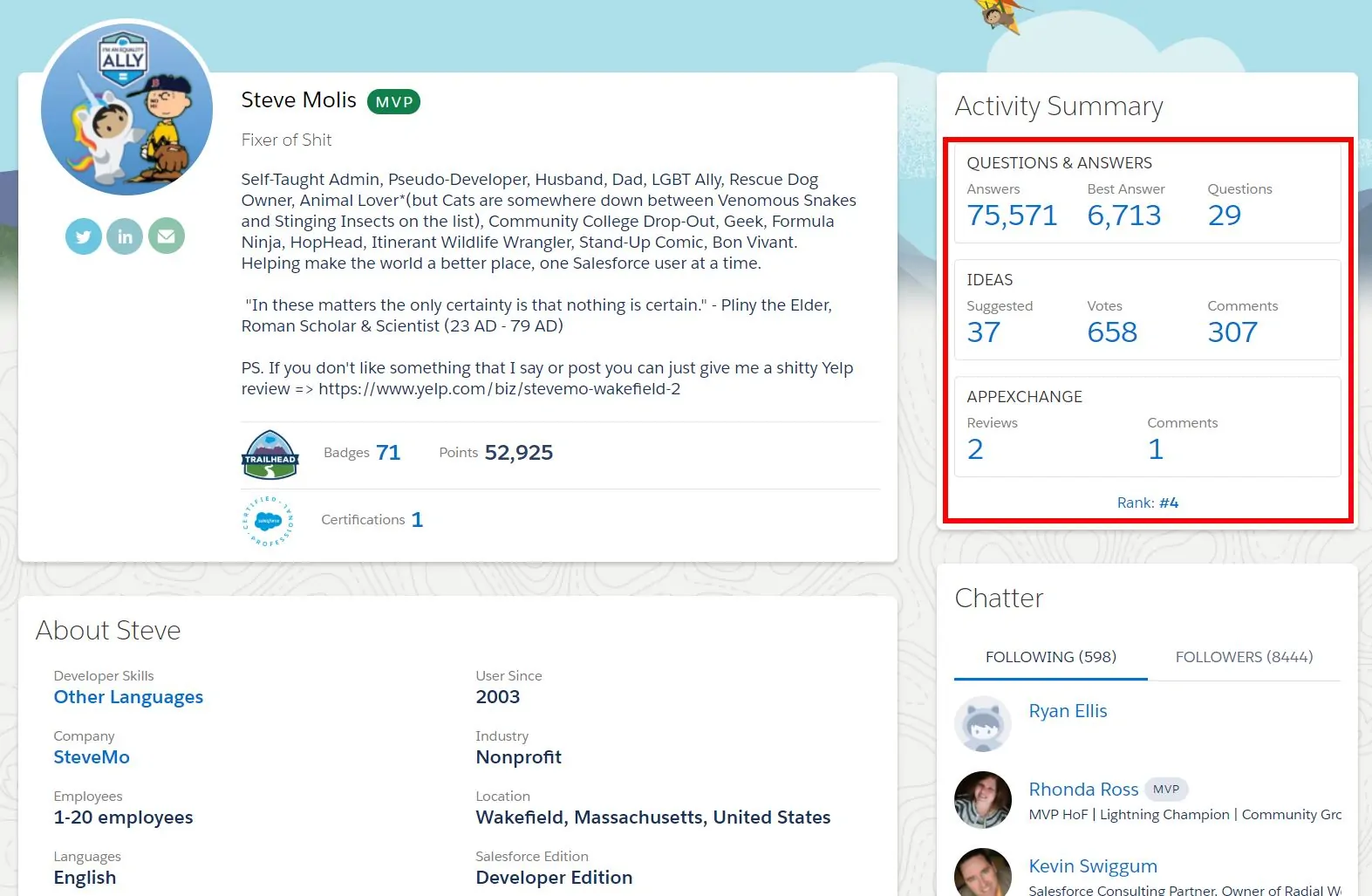Screen dimensions: 1372x896
Task: Click the Questions count 29
Action: click(1225, 215)
